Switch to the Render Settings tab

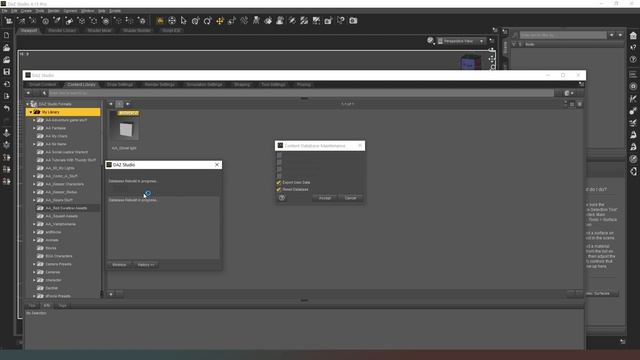pyautogui.click(x=160, y=84)
